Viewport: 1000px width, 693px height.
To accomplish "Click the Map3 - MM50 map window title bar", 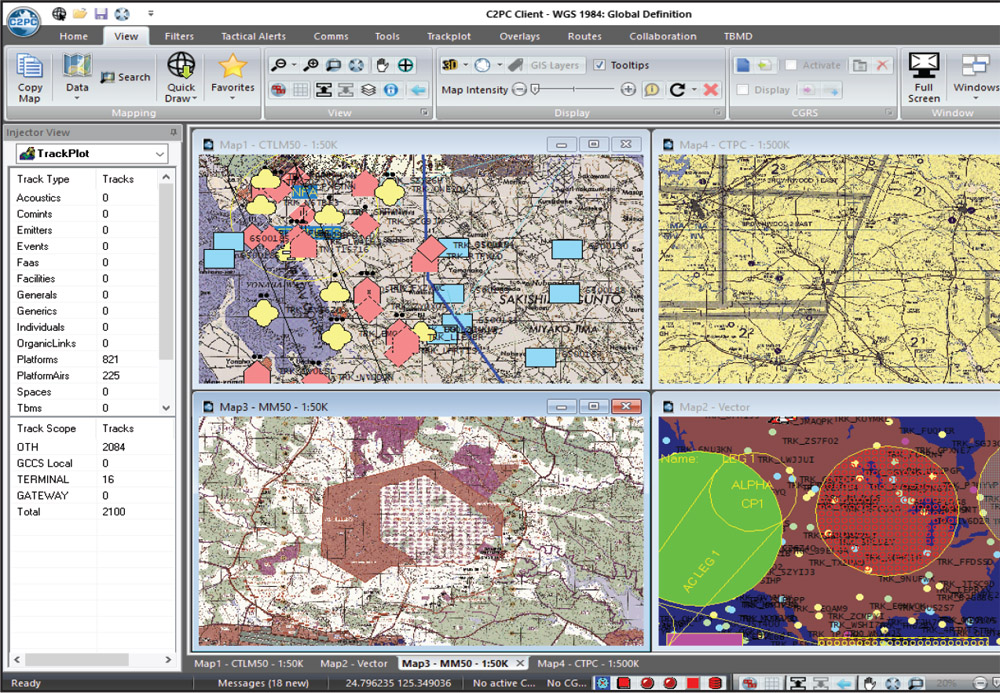I will [421, 407].
